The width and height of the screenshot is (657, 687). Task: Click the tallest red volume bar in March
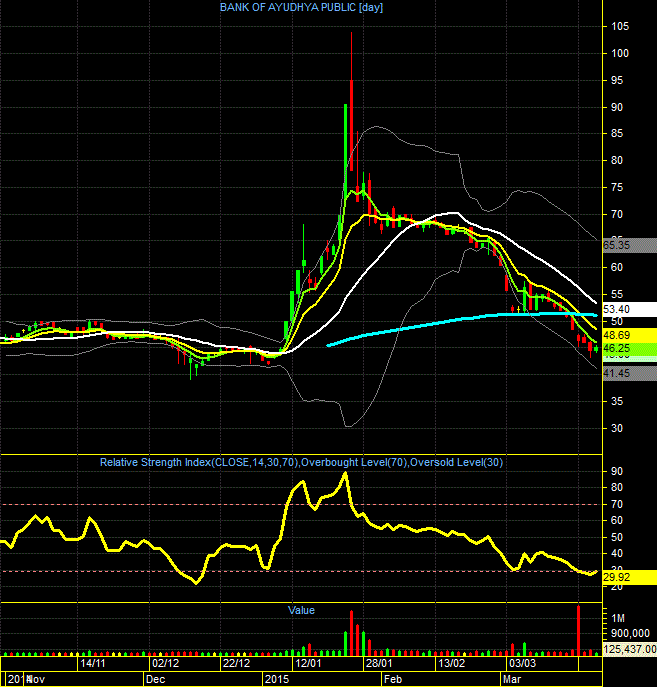point(579,630)
